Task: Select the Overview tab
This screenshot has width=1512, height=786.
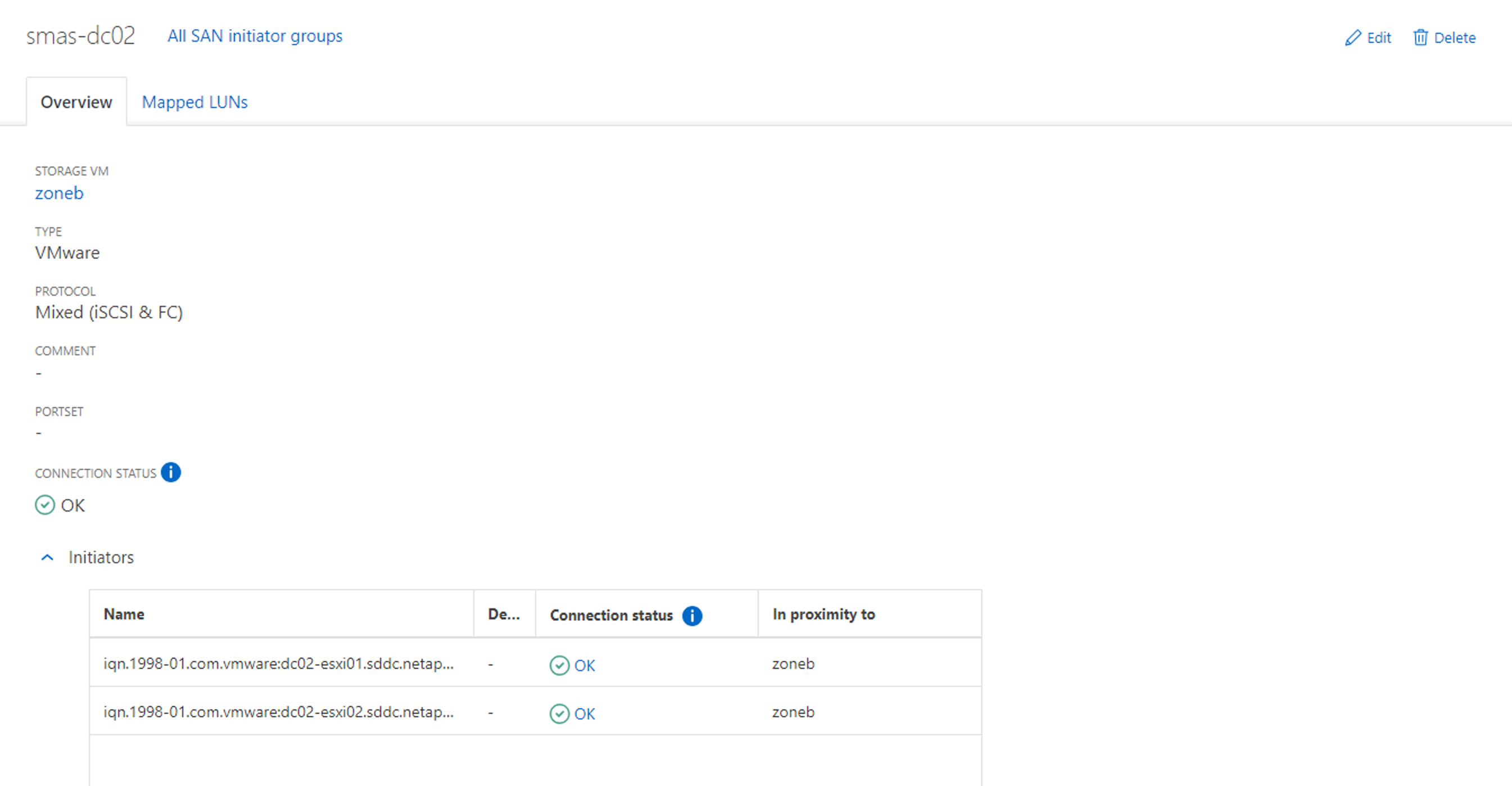Action: (76, 102)
